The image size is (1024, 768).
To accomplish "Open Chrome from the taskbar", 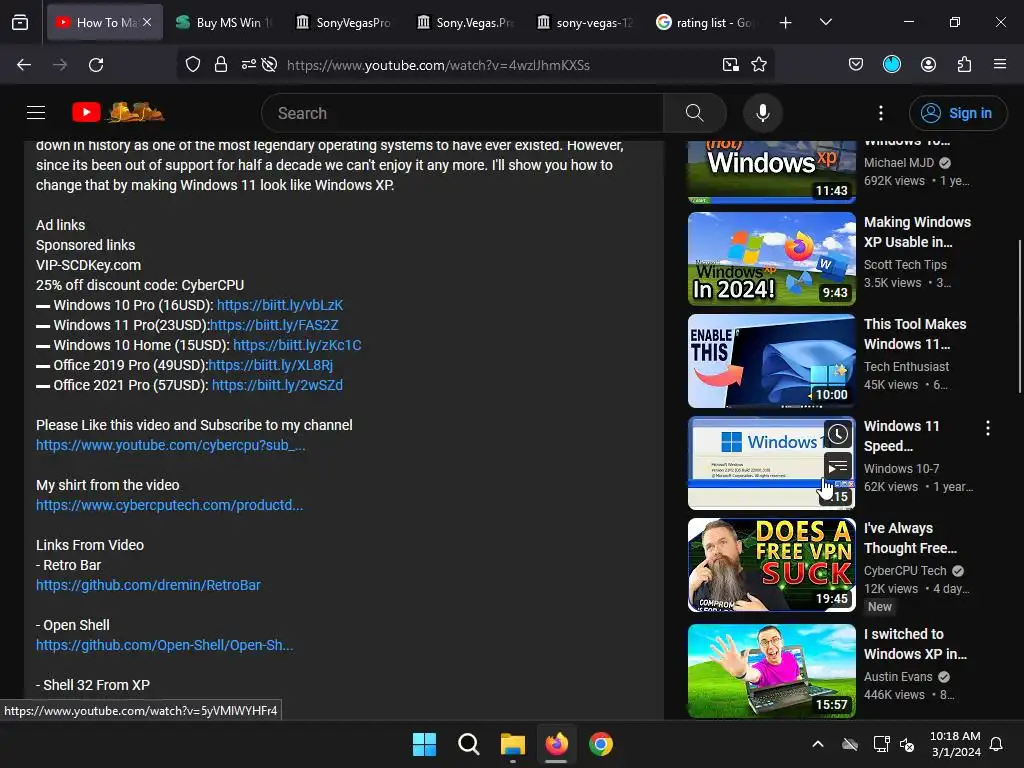I will coord(601,744).
